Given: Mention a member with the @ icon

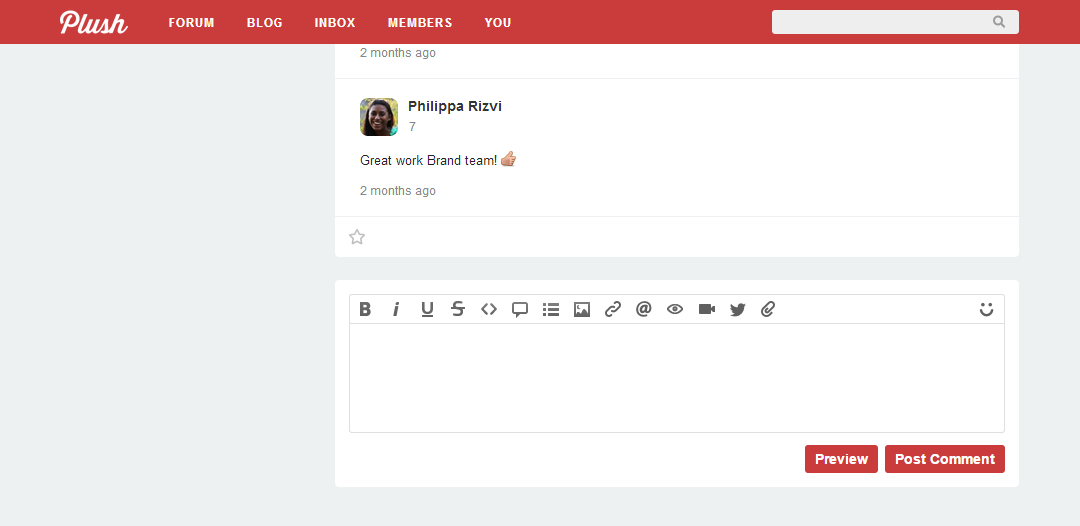Looking at the screenshot, I should [643, 309].
